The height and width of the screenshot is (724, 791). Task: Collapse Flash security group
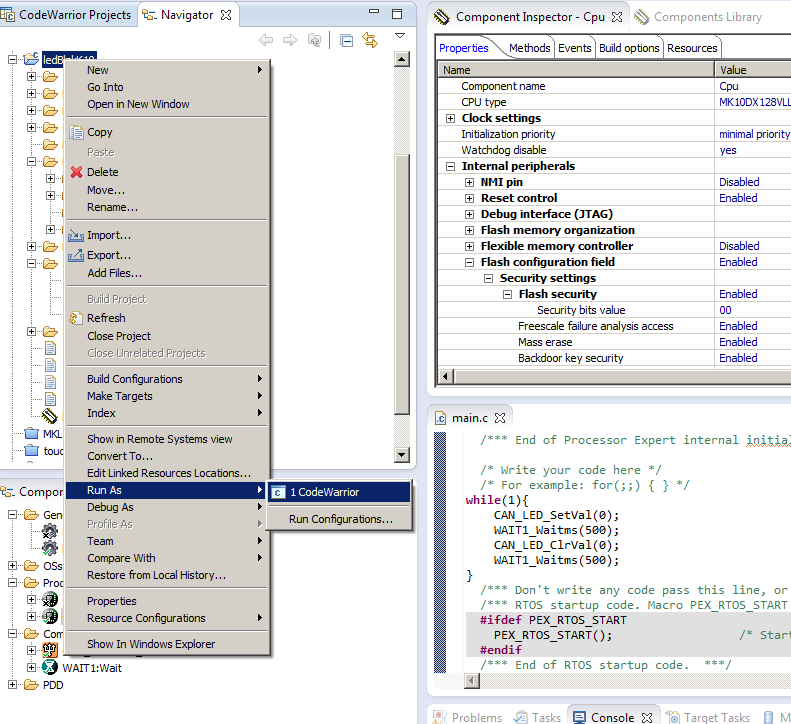click(507, 295)
